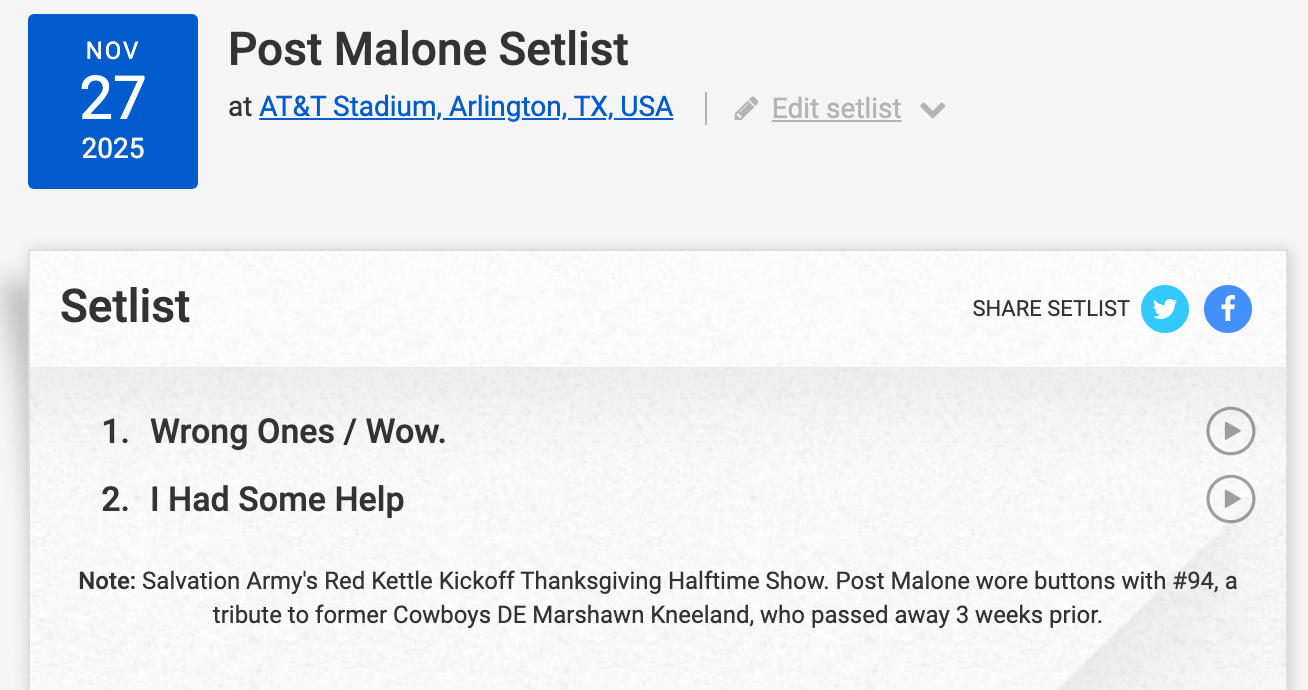1308x690 pixels.
Task: Click the day 27 in the date badge
Action: (x=112, y=99)
